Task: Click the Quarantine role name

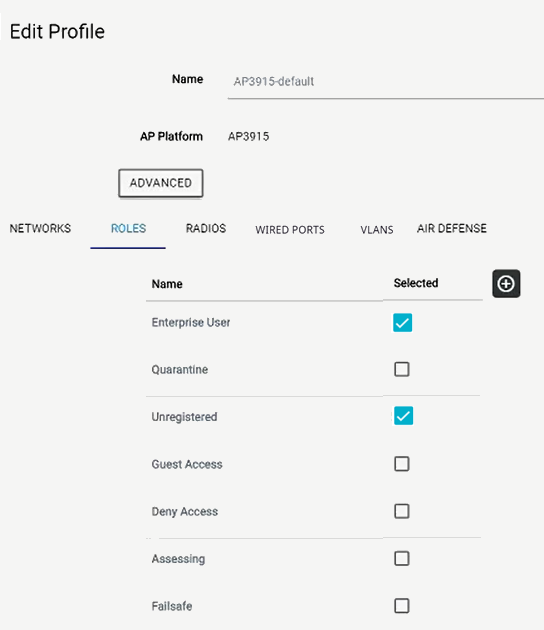Action: click(180, 370)
